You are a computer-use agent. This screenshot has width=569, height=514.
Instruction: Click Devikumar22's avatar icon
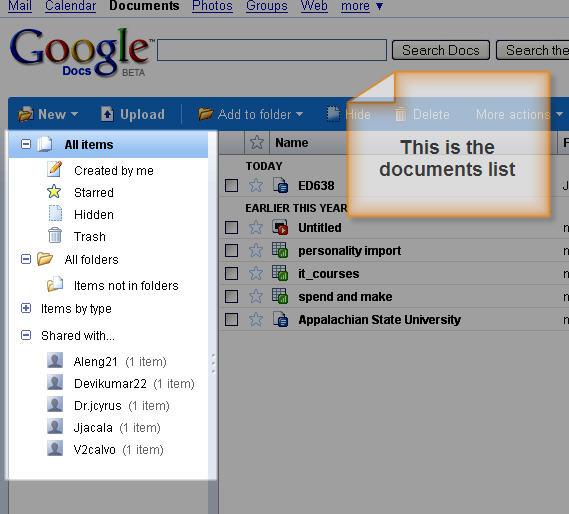(55, 383)
